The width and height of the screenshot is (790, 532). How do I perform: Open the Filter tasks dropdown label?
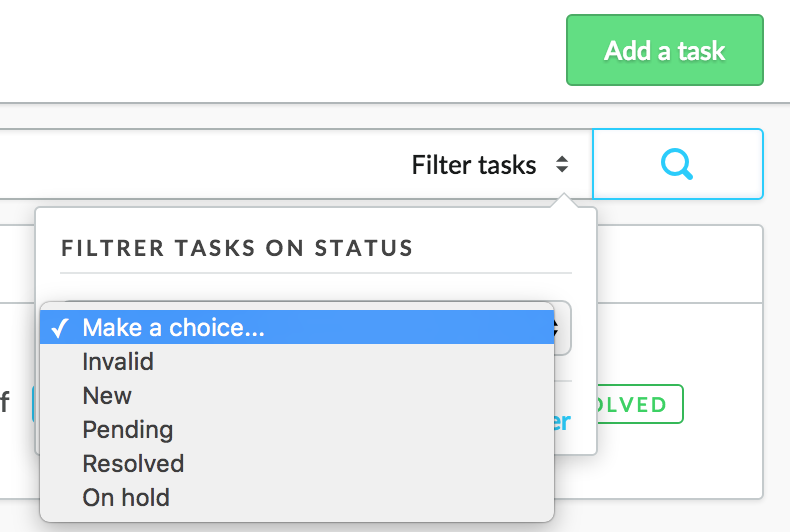pyautogui.click(x=474, y=165)
